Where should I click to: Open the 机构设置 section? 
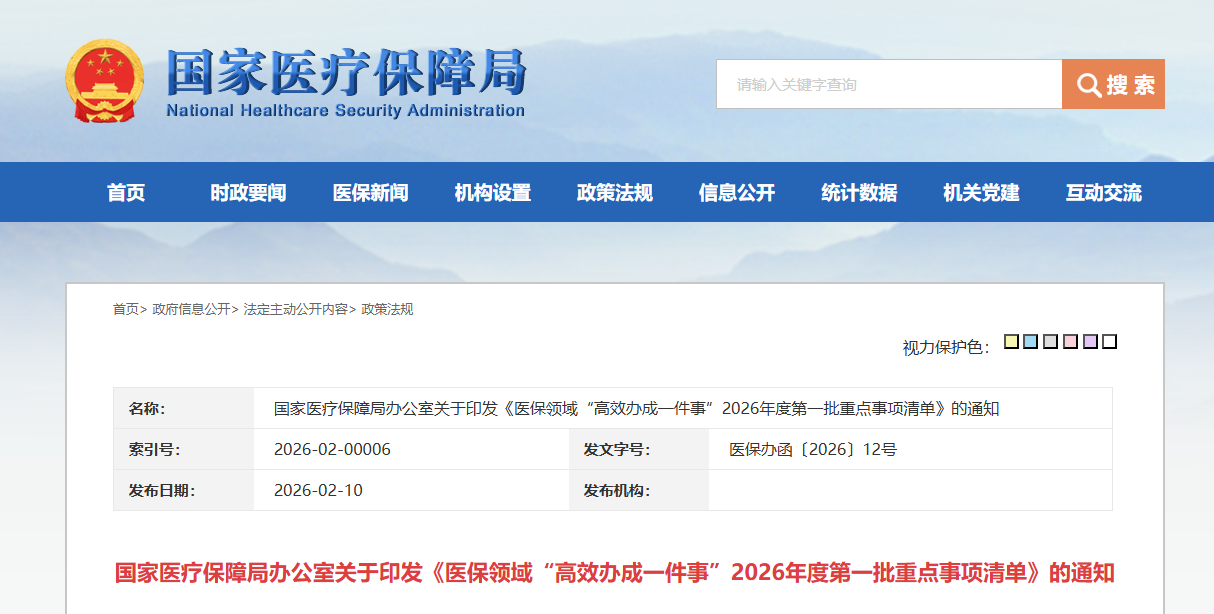[x=495, y=192]
